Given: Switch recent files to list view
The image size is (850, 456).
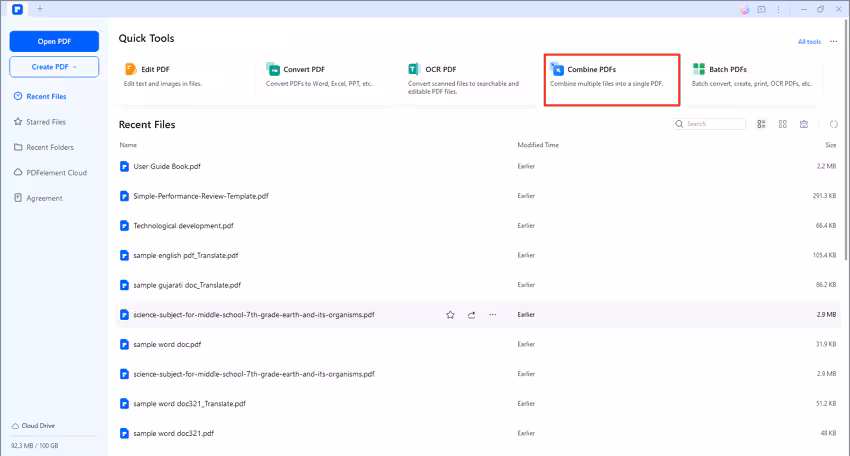Looking at the screenshot, I should click(x=762, y=124).
